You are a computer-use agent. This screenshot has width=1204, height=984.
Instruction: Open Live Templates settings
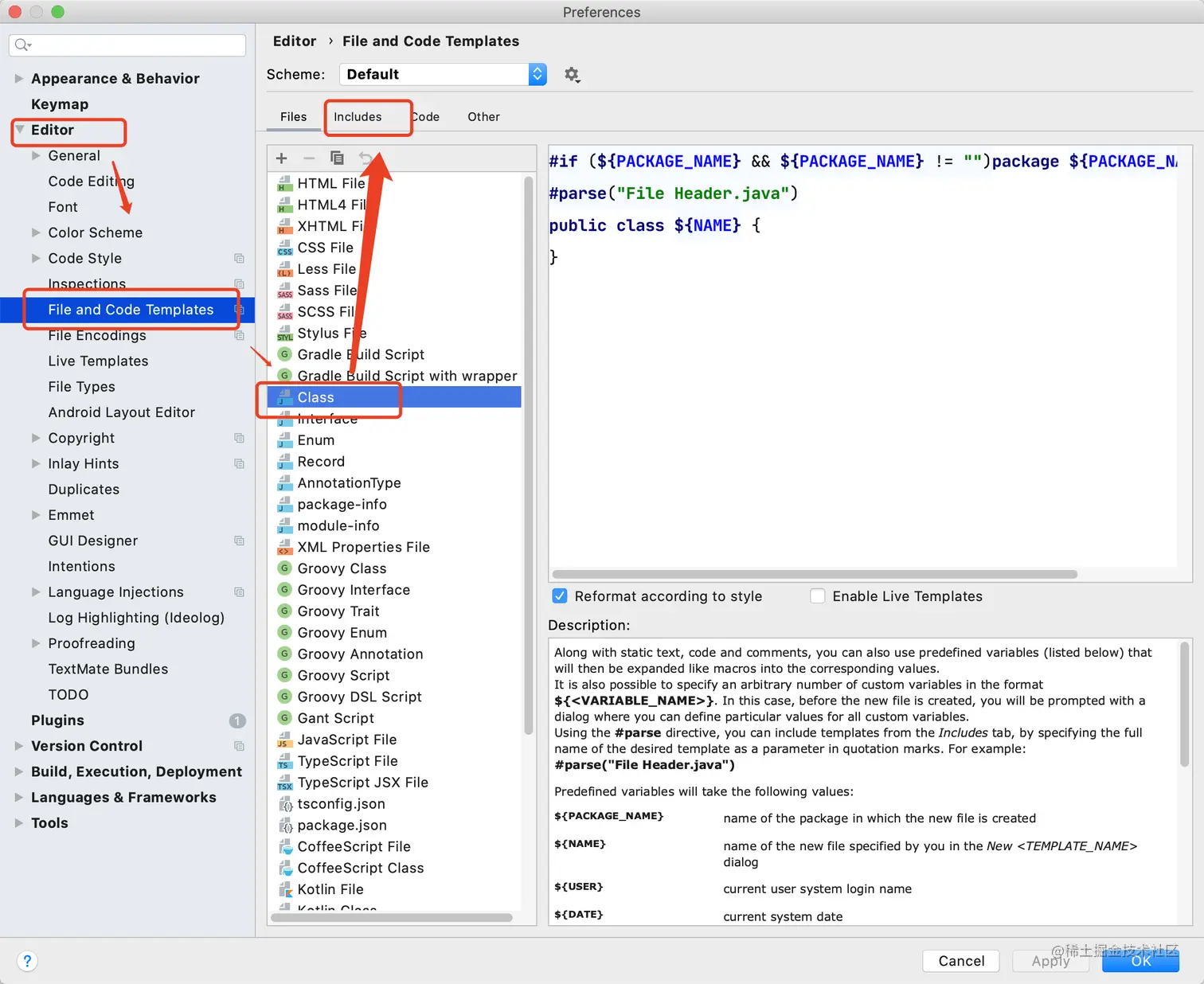click(98, 361)
